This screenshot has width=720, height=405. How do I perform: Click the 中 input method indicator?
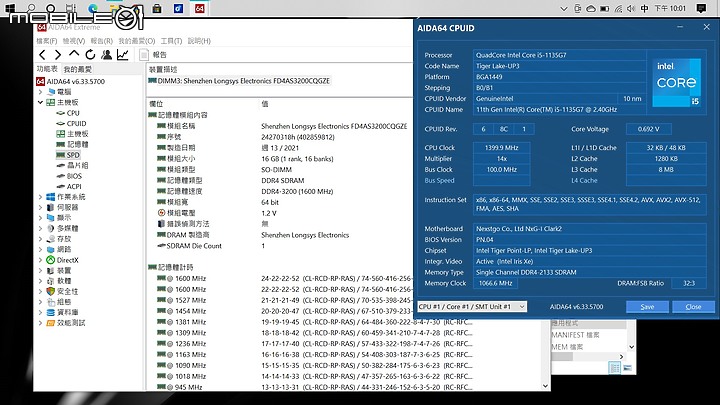pyautogui.click(x=645, y=9)
